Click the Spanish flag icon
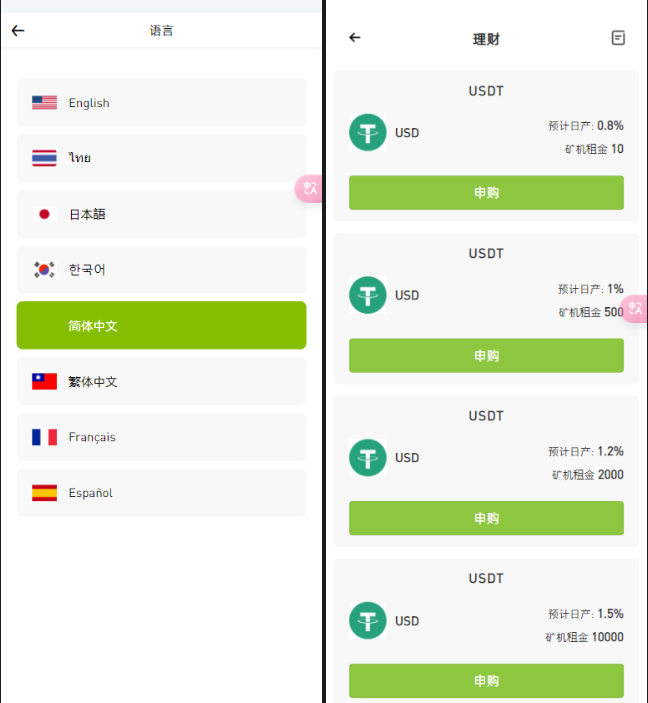Image resolution: width=648 pixels, height=703 pixels. (44, 493)
